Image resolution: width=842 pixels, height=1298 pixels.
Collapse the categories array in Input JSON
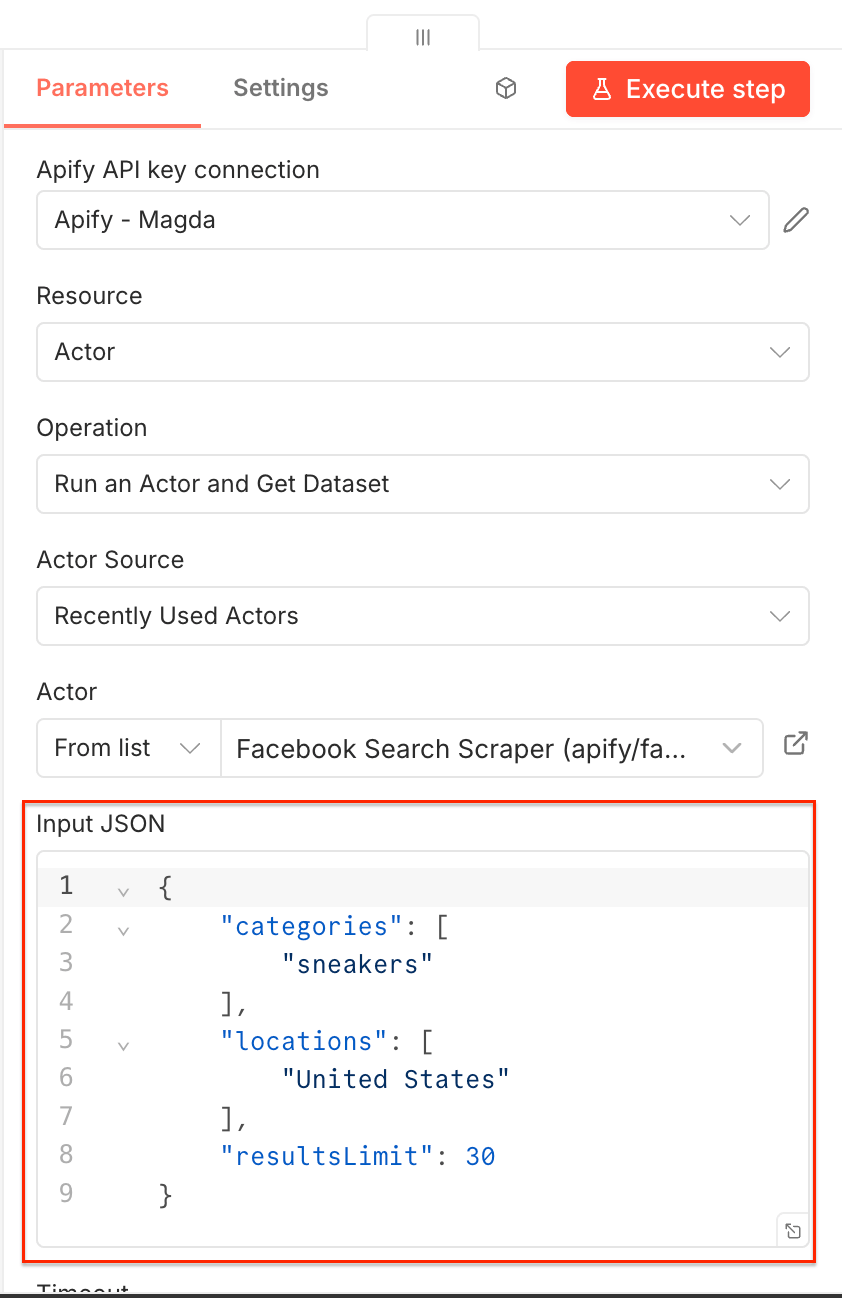tap(123, 930)
